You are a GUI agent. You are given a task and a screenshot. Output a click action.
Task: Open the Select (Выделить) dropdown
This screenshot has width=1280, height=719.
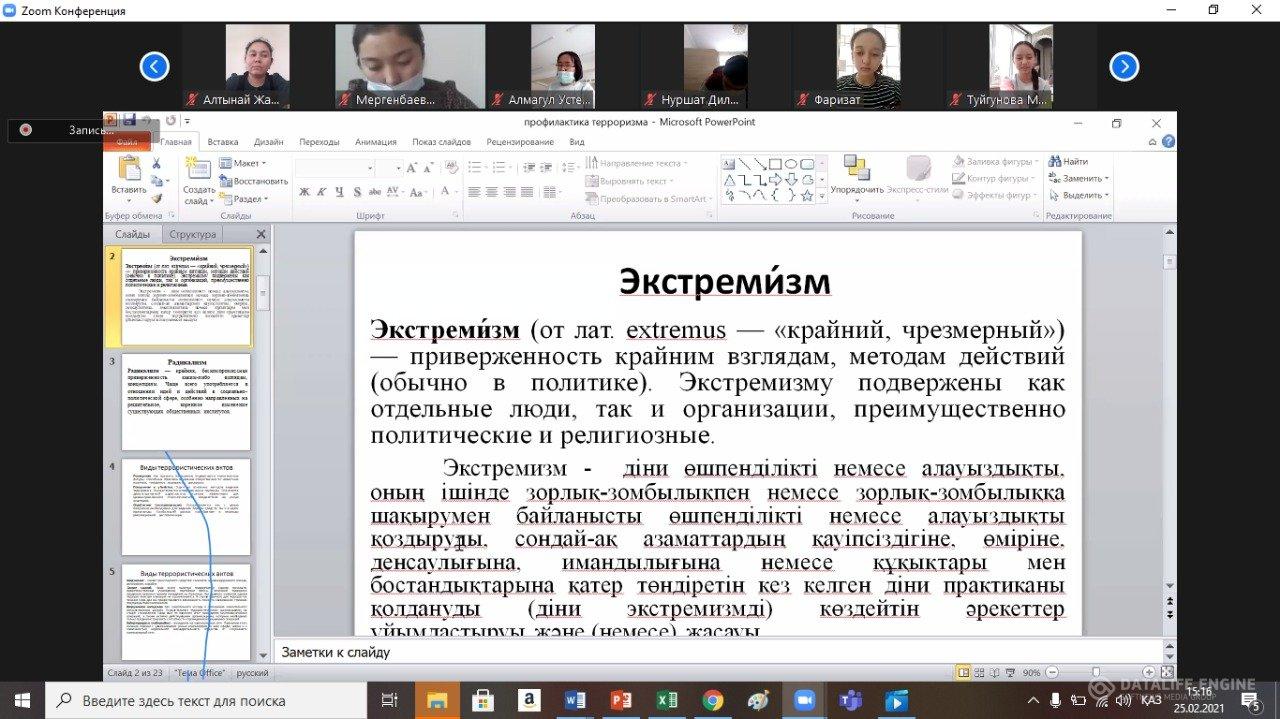point(1078,195)
